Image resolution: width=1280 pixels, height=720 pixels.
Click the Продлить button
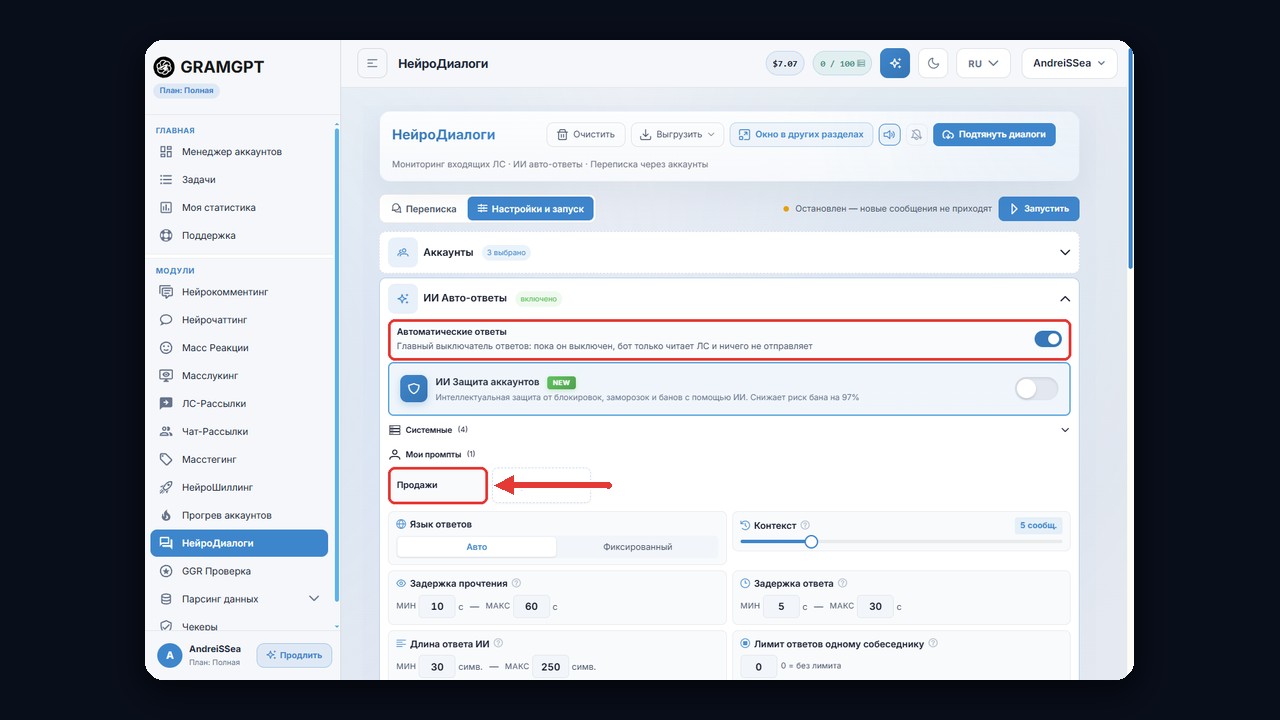pyautogui.click(x=294, y=655)
